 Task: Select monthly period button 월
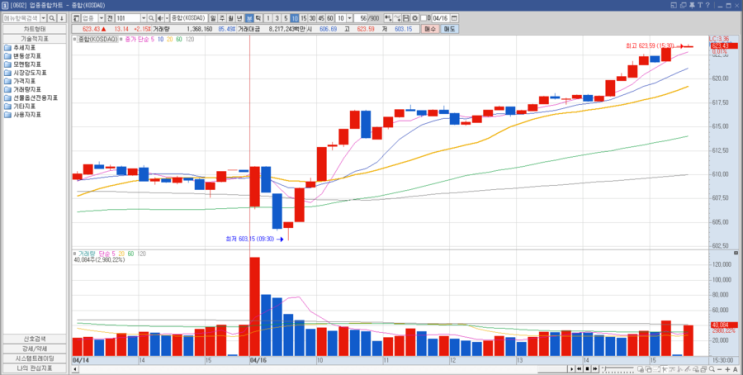click(231, 18)
